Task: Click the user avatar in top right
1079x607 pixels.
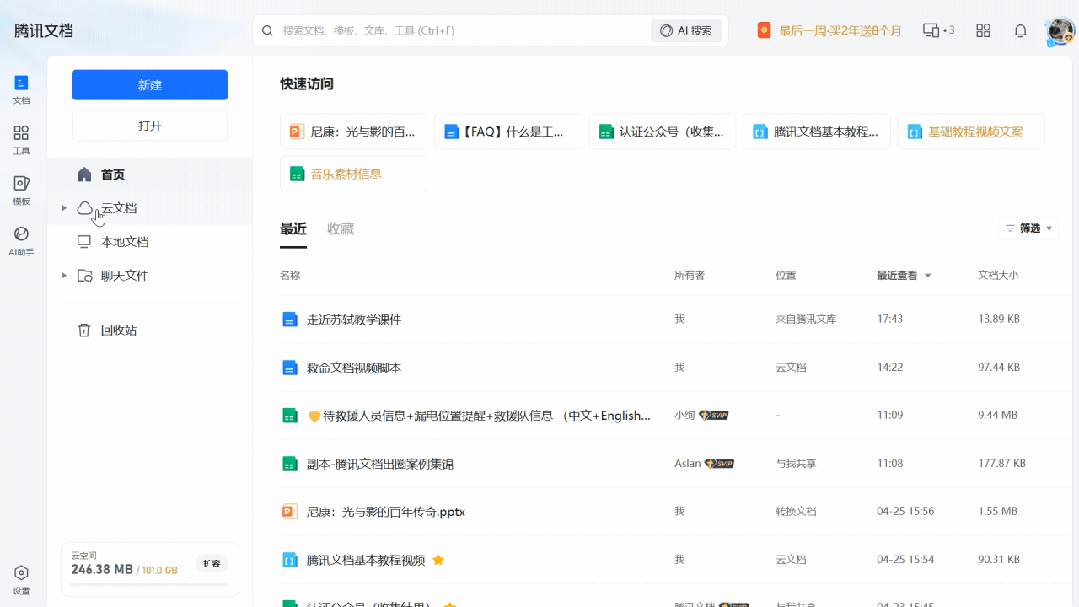Action: click(x=1059, y=31)
